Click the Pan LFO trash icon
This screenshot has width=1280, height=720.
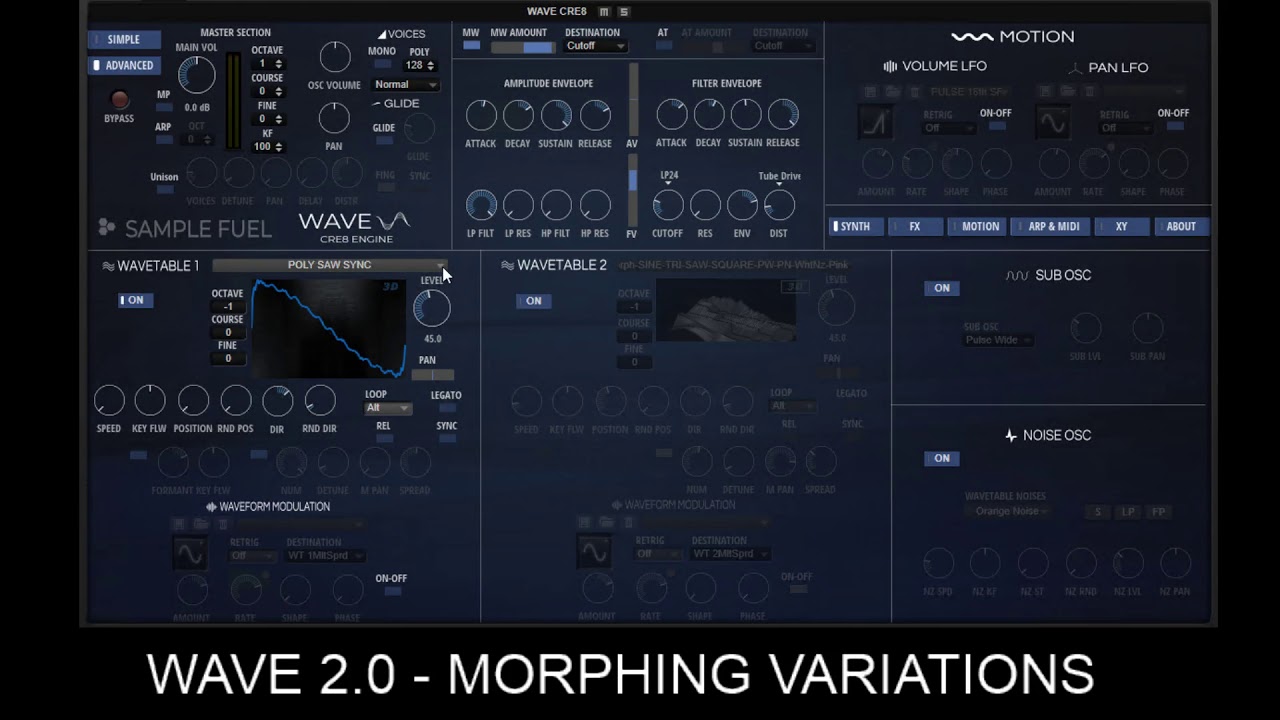pos(1088,92)
